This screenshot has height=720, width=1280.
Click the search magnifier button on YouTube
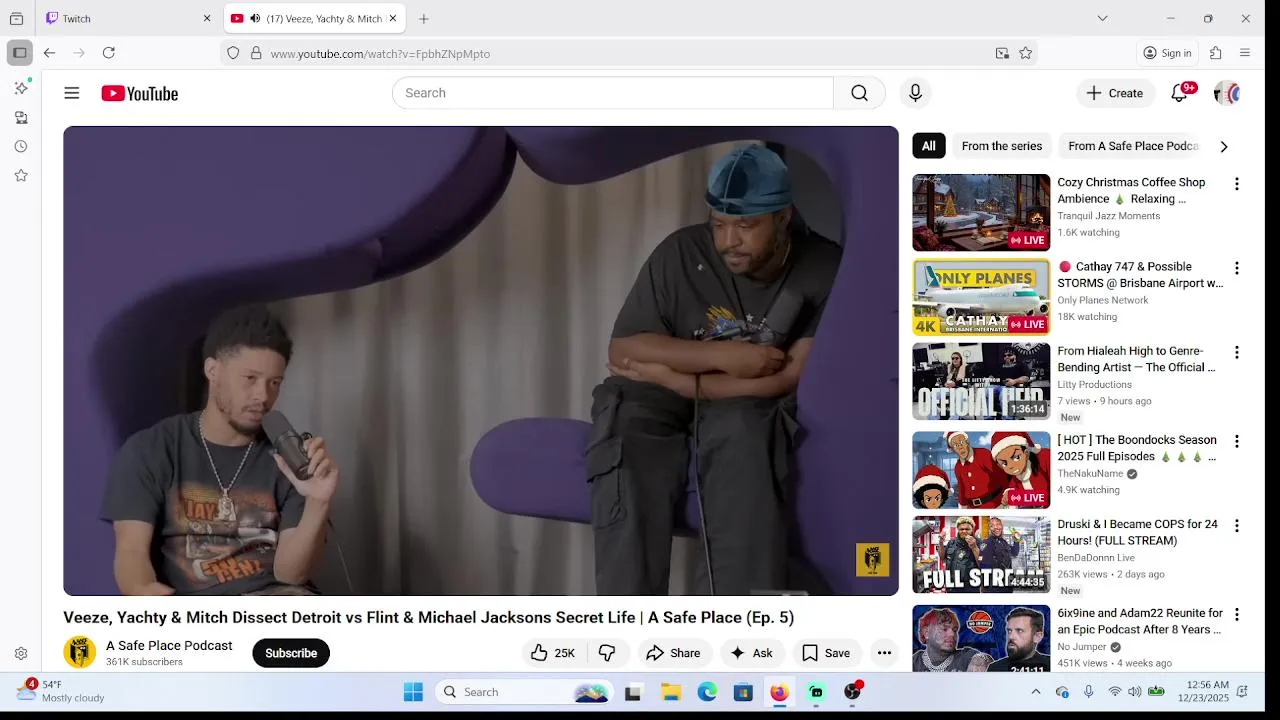859,93
